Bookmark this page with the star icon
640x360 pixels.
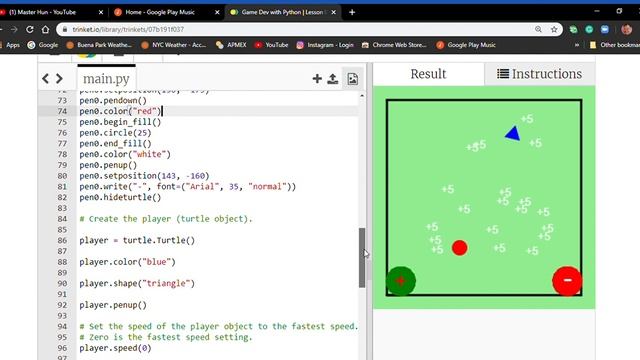tap(554, 29)
